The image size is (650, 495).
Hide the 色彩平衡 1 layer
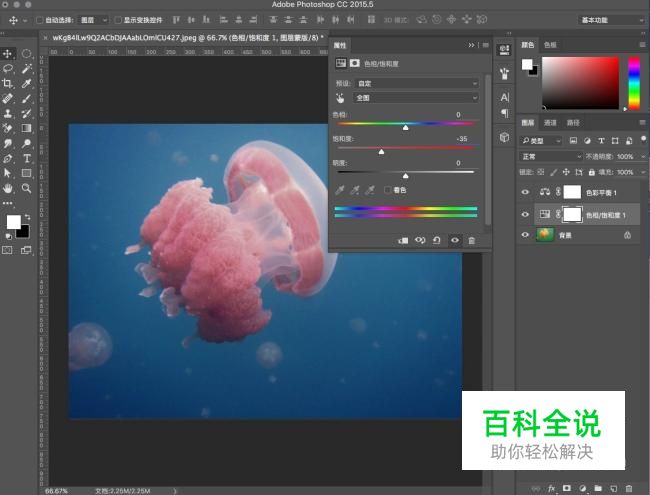(x=526, y=192)
